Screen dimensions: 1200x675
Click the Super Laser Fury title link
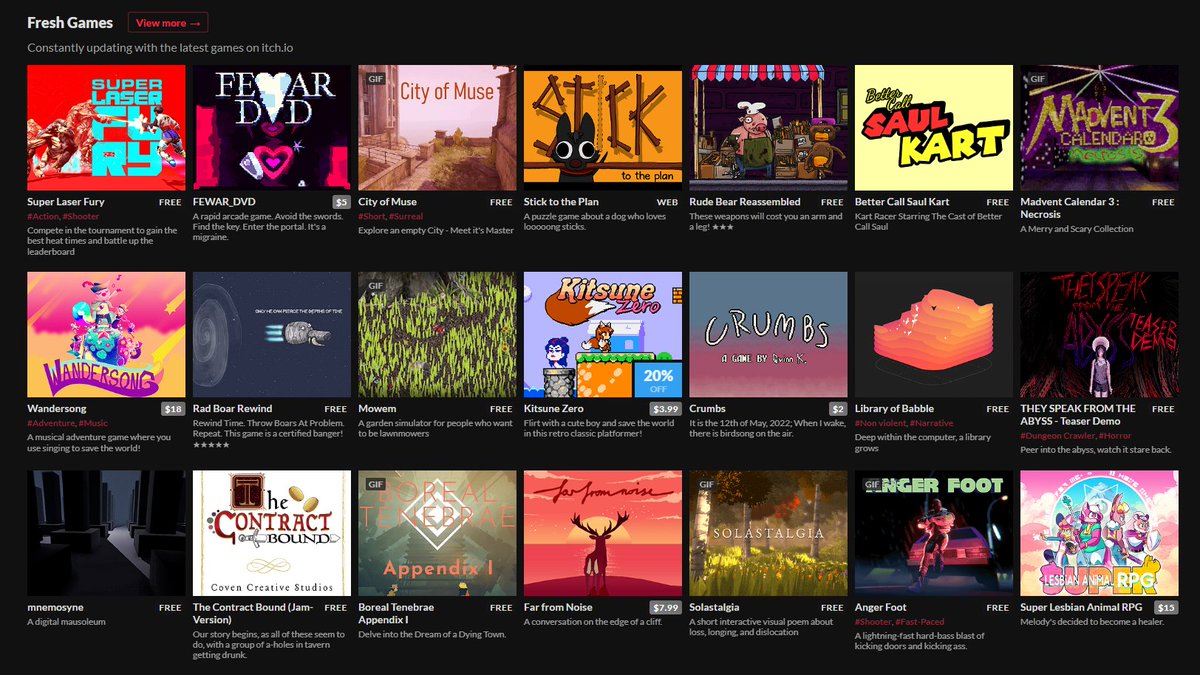66,202
